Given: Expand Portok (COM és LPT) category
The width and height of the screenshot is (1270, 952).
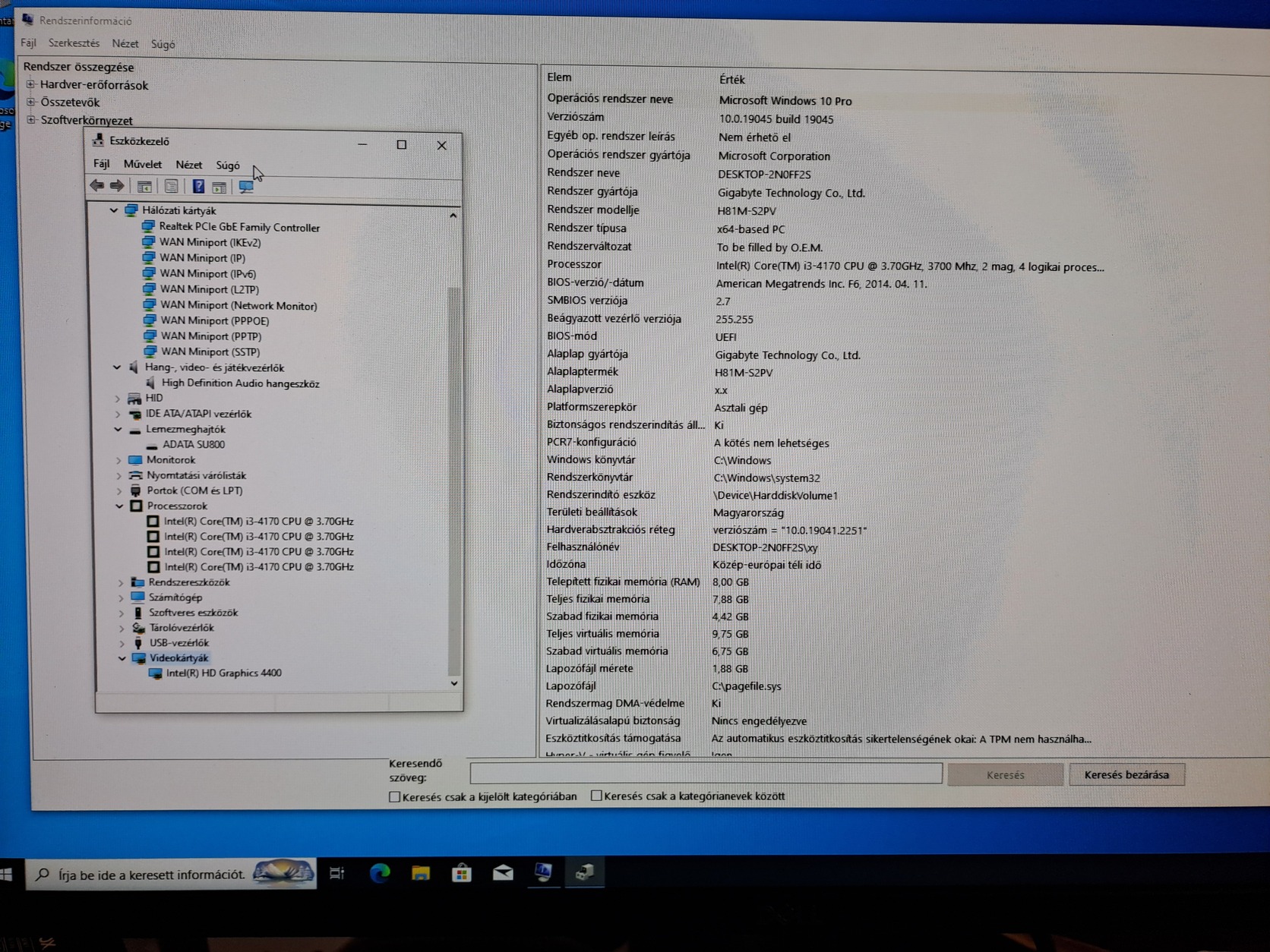Looking at the screenshot, I should click(119, 491).
